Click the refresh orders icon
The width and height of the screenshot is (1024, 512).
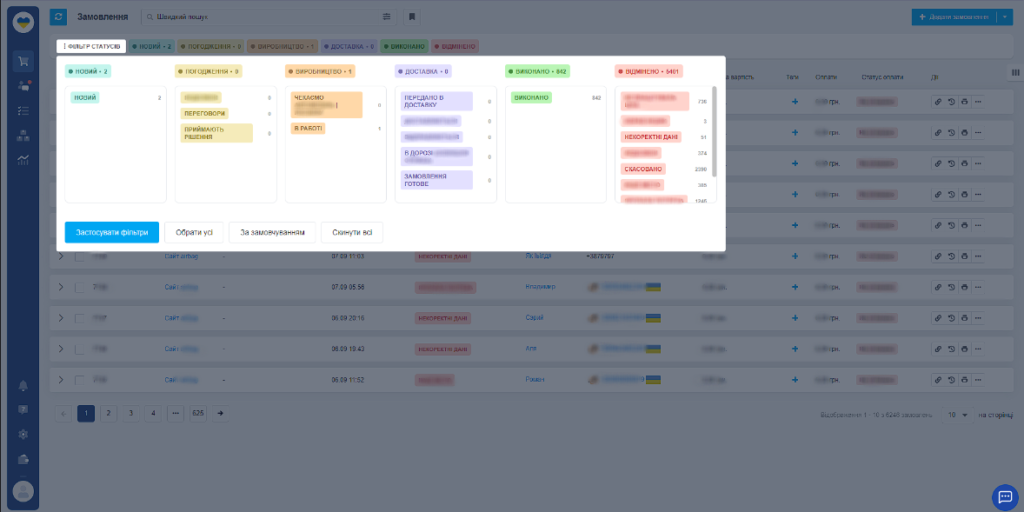pos(58,17)
